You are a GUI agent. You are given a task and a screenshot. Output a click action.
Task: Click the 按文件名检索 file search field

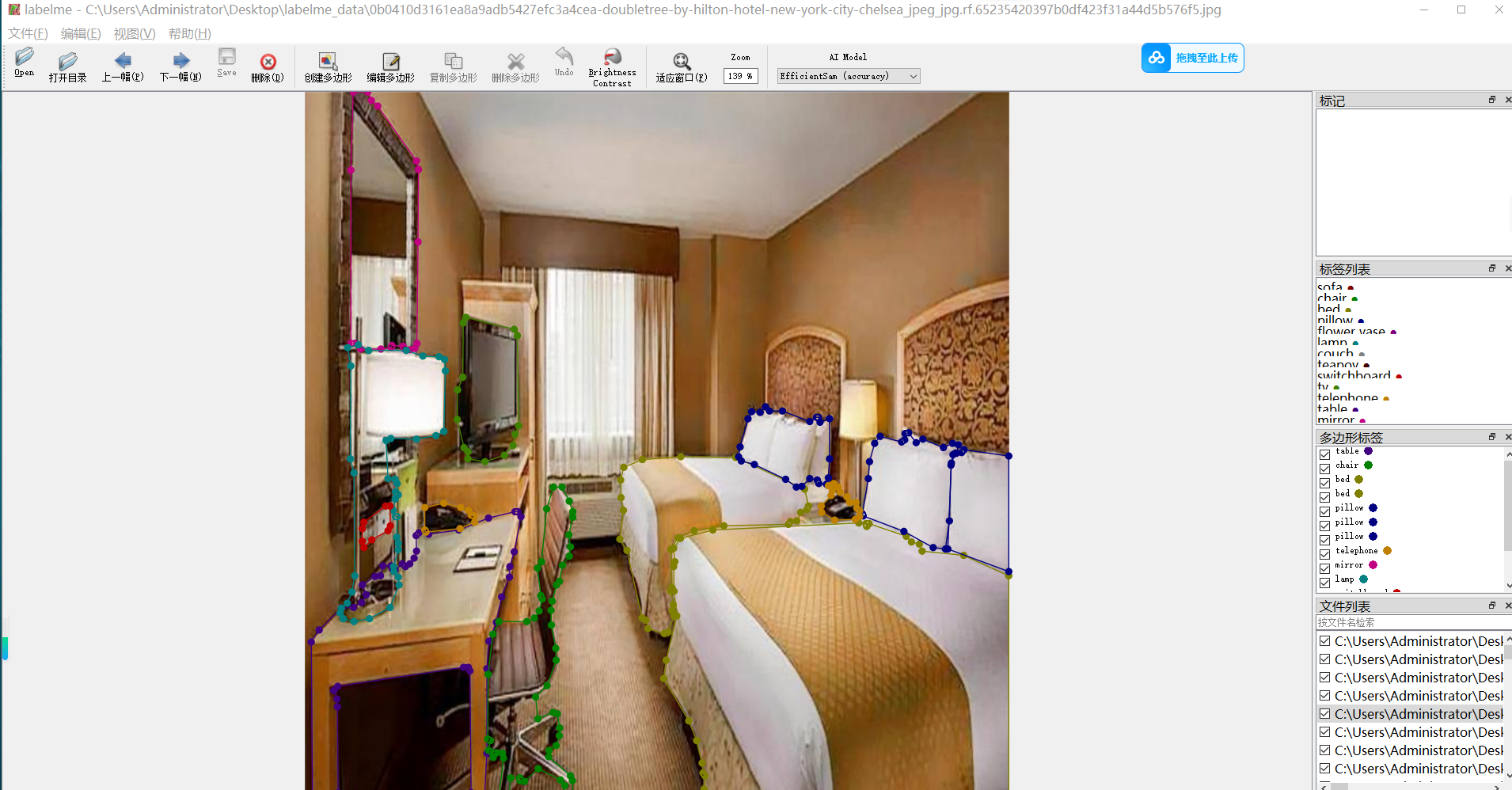pyautogui.click(x=1409, y=623)
